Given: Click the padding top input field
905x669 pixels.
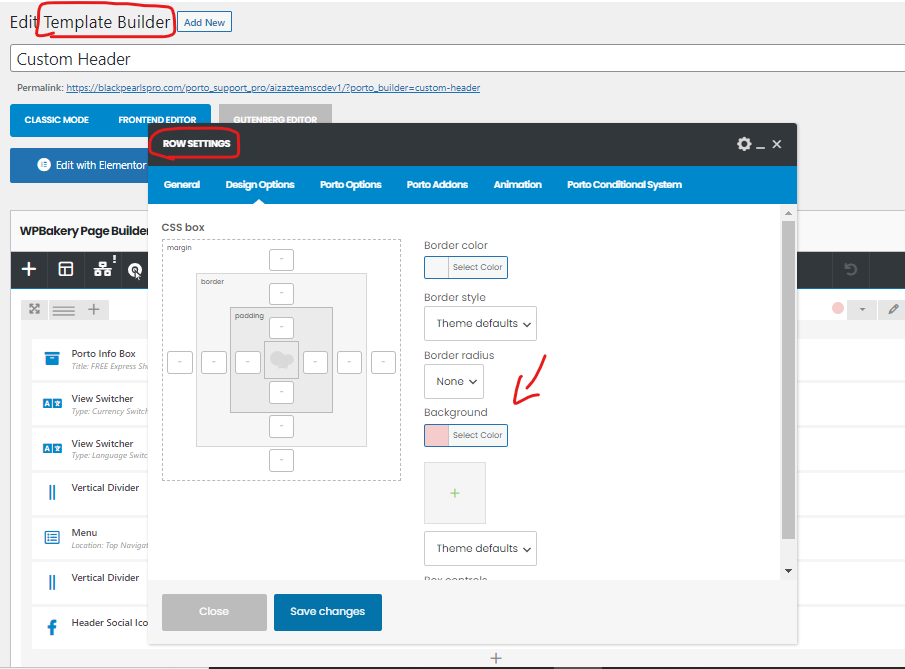Looking at the screenshot, I should [x=281, y=328].
